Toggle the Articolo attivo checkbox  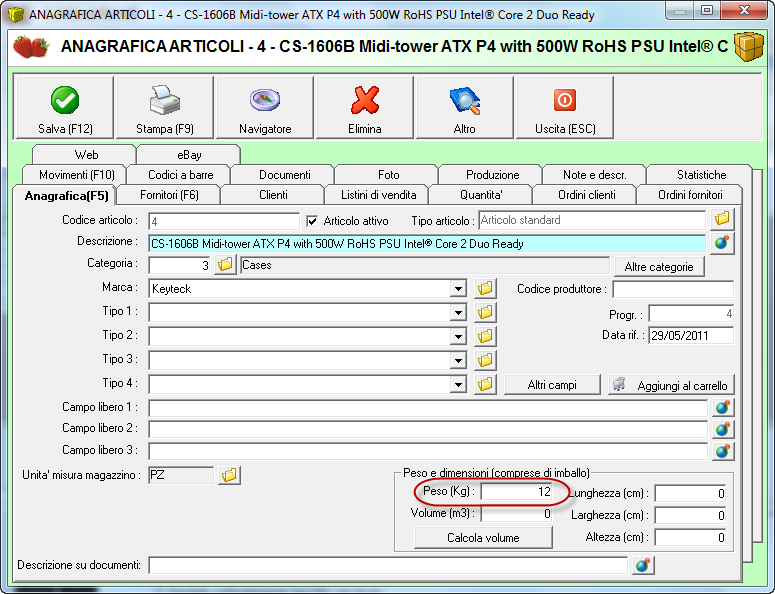(x=312, y=221)
